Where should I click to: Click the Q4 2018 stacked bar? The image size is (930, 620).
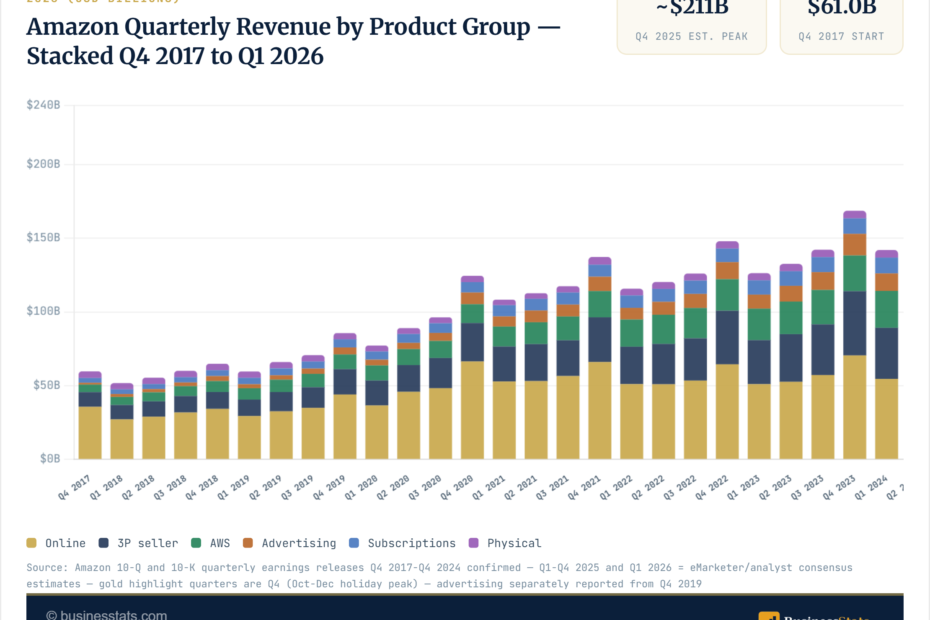click(x=218, y=411)
